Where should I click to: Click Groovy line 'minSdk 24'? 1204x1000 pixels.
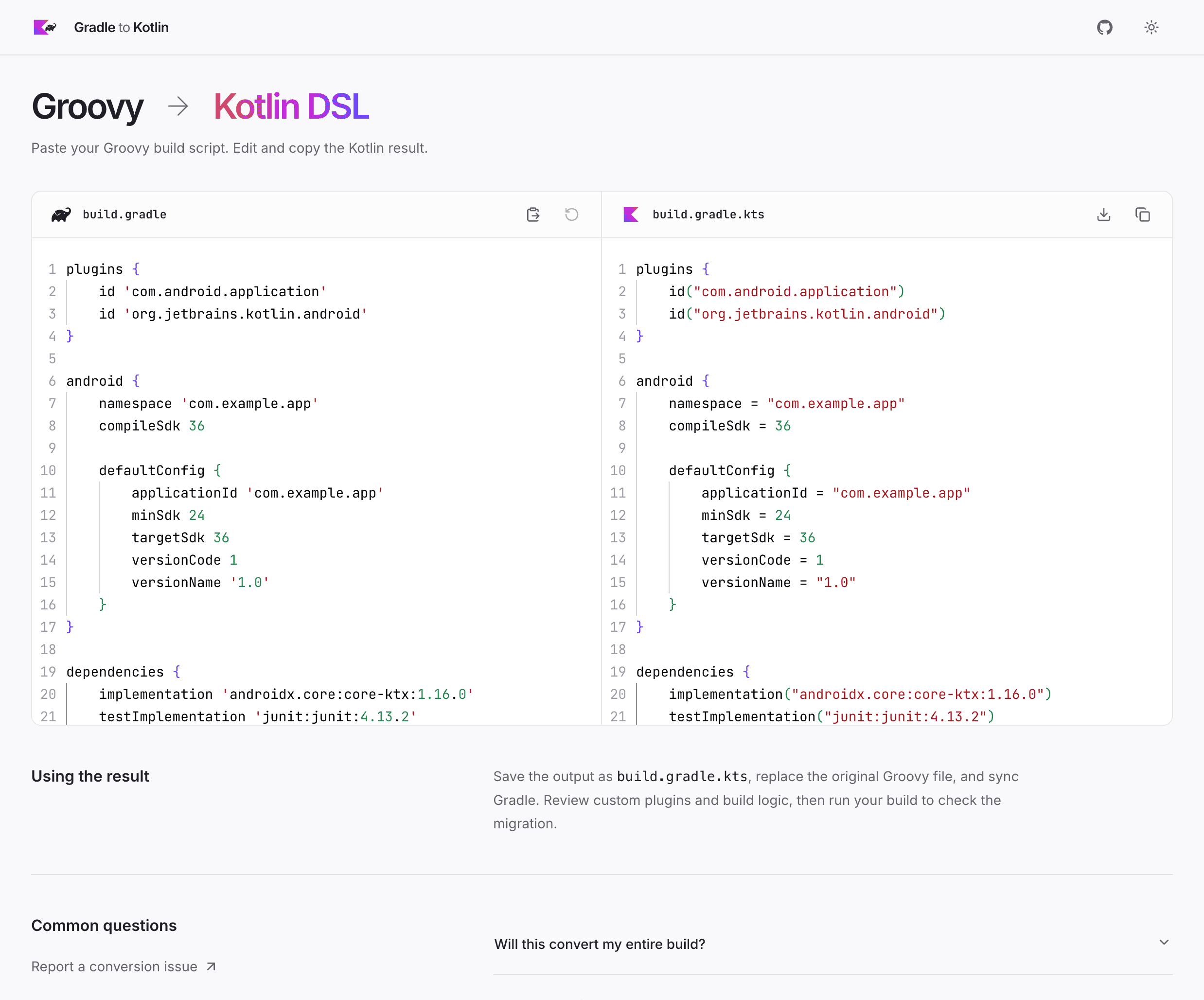point(168,516)
